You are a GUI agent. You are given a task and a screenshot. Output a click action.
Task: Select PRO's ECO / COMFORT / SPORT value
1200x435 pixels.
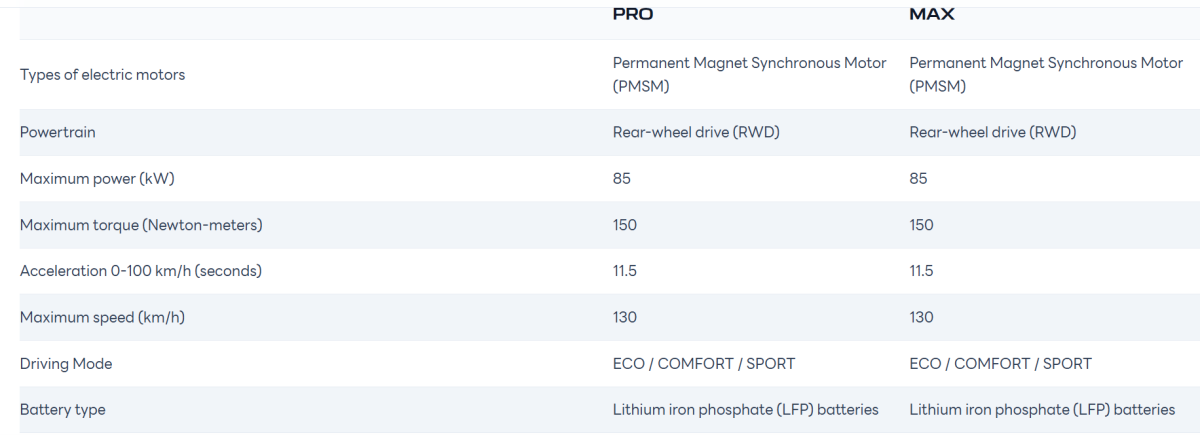coord(704,364)
